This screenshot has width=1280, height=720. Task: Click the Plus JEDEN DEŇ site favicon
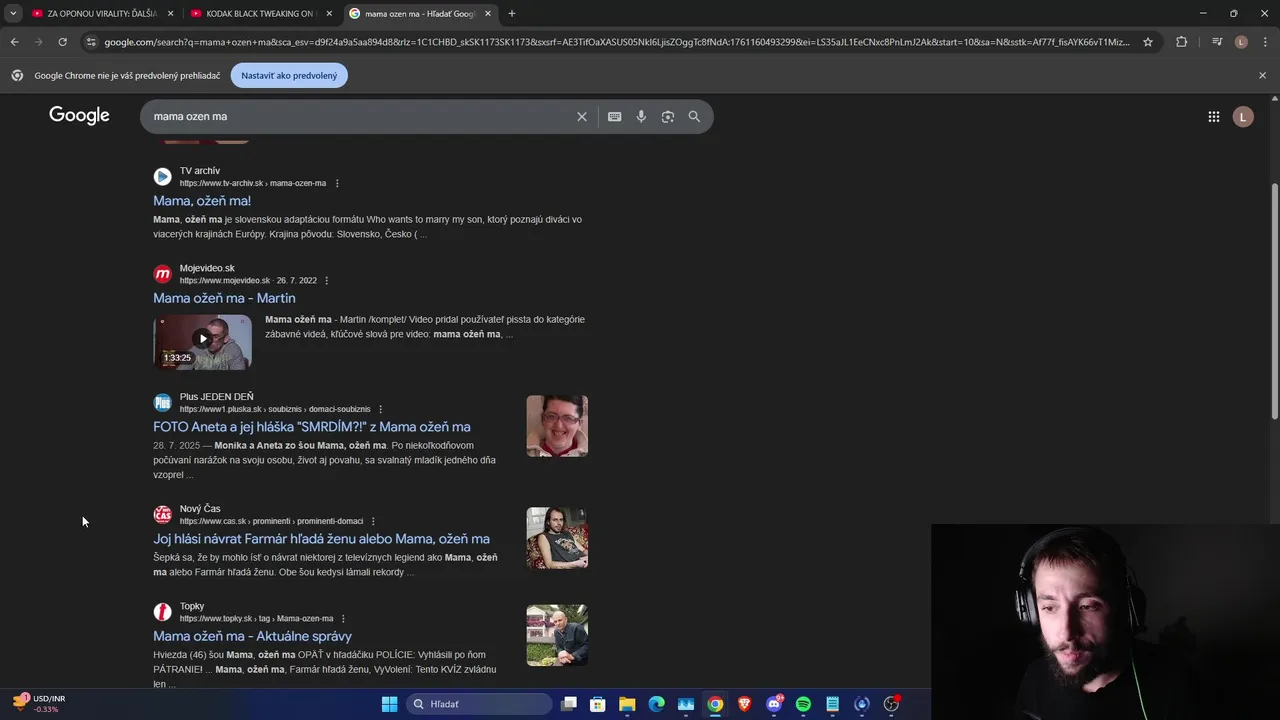[162, 403]
